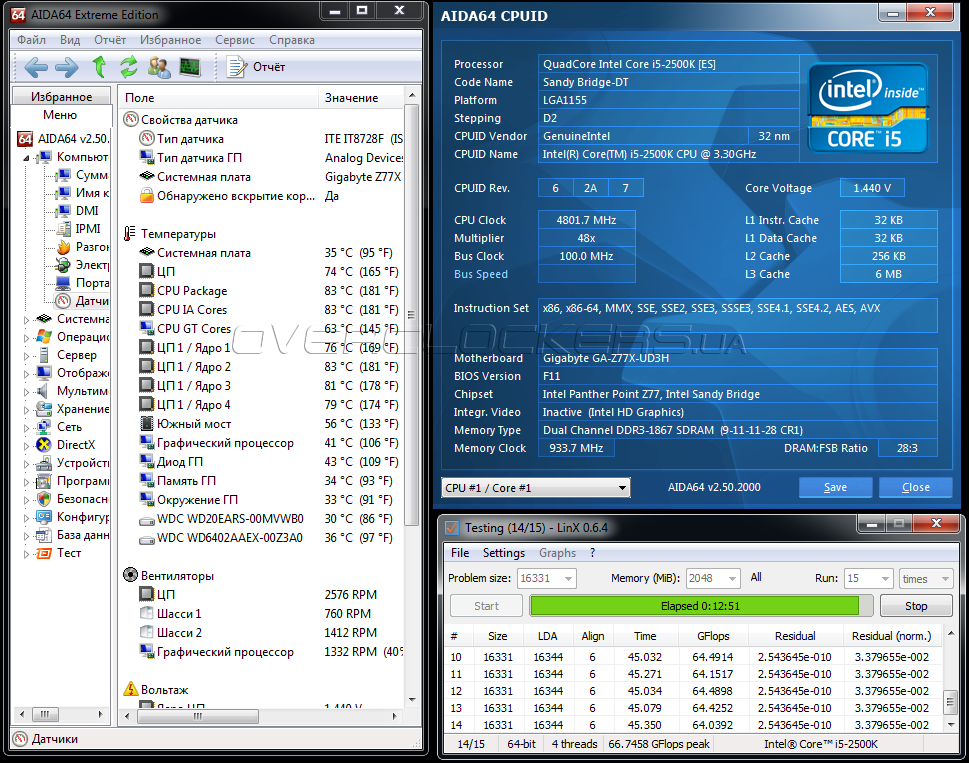Open the Memory (MiB) dropdown in LinX

[x=714, y=579]
